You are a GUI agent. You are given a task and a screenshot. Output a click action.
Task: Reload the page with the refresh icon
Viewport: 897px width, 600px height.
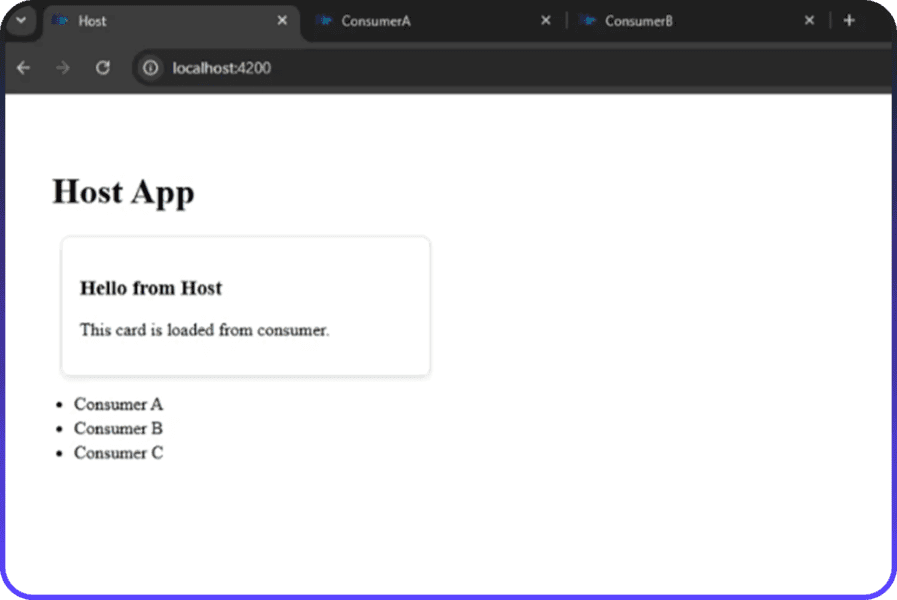pos(103,68)
